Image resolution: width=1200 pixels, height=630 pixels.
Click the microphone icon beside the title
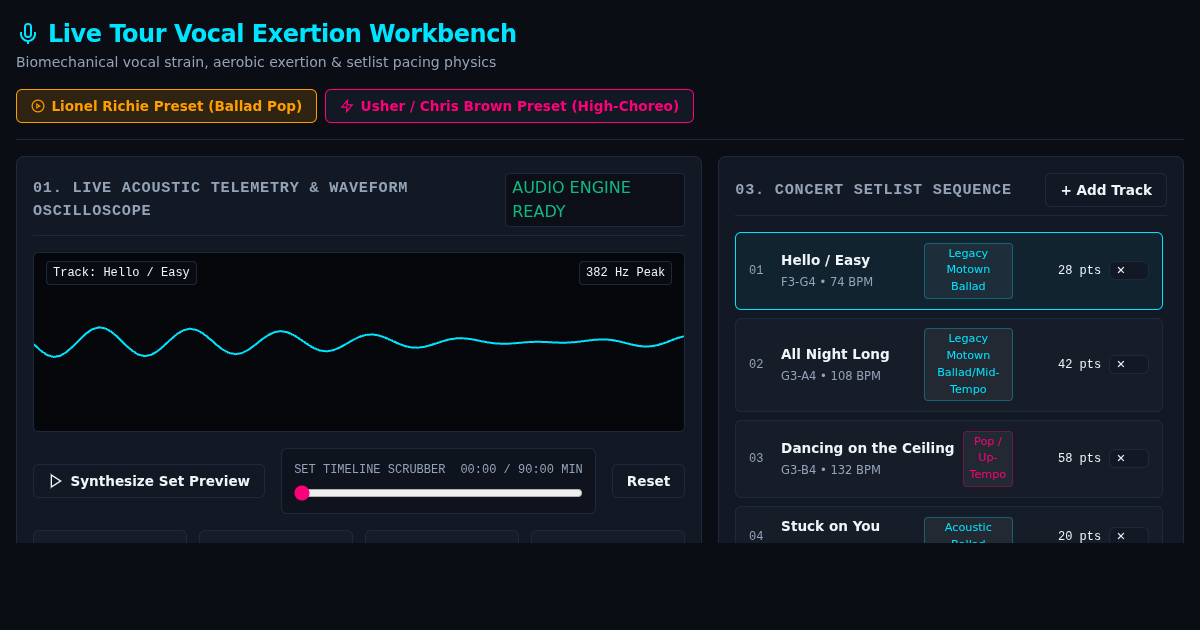click(28, 34)
